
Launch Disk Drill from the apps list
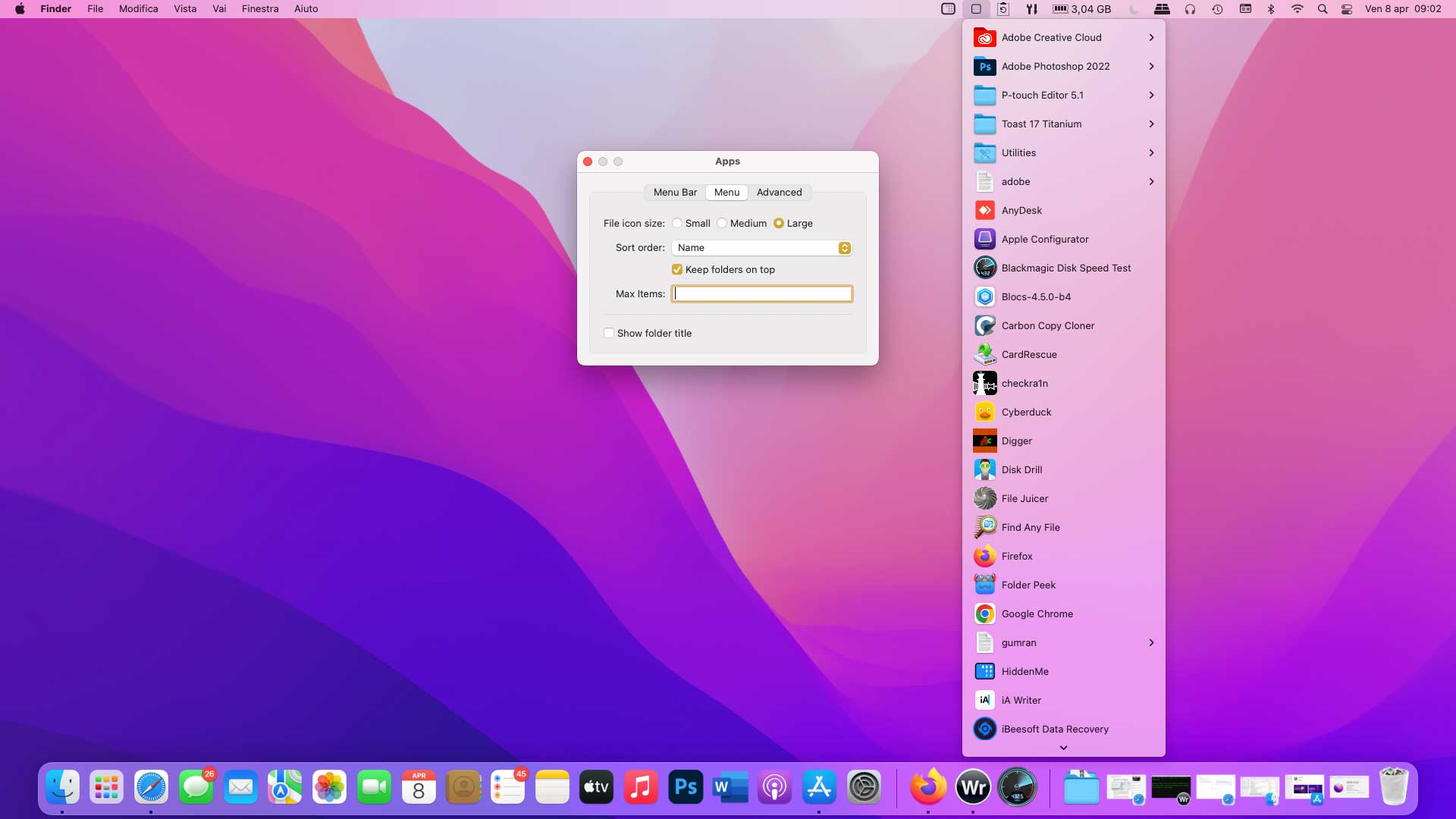pyautogui.click(x=1021, y=469)
